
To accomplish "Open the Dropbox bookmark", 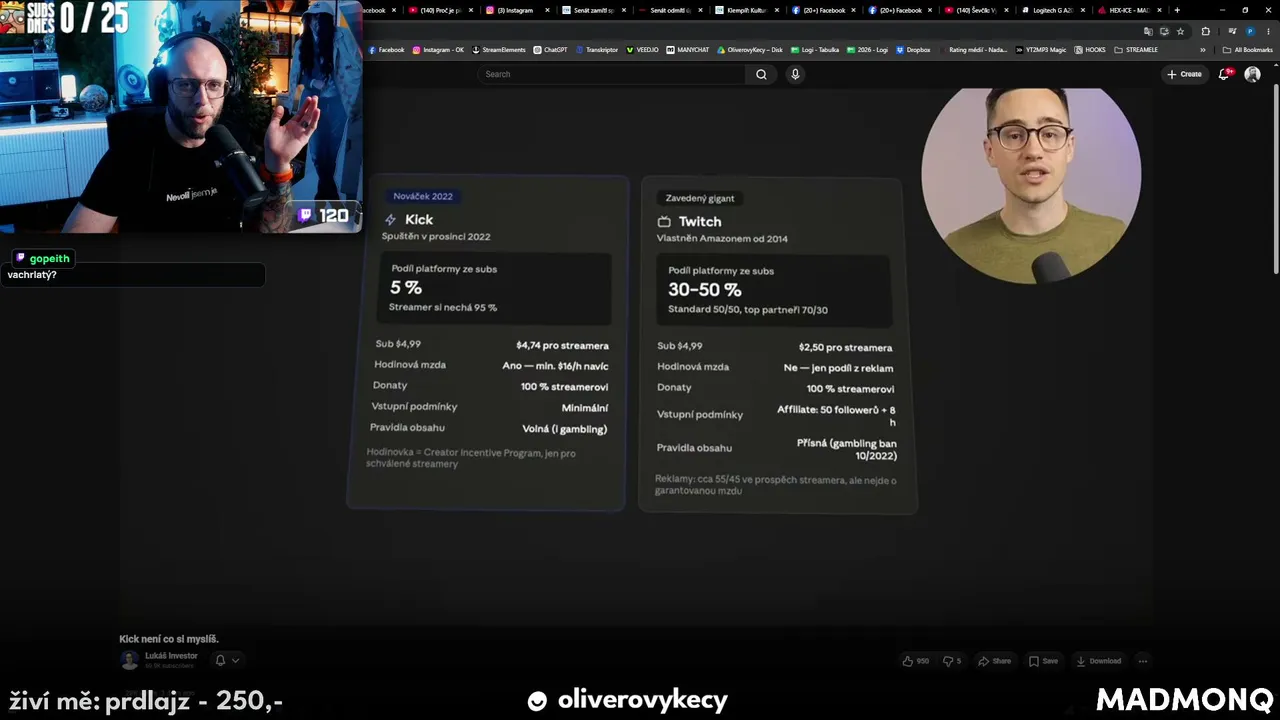I will tap(913, 49).
